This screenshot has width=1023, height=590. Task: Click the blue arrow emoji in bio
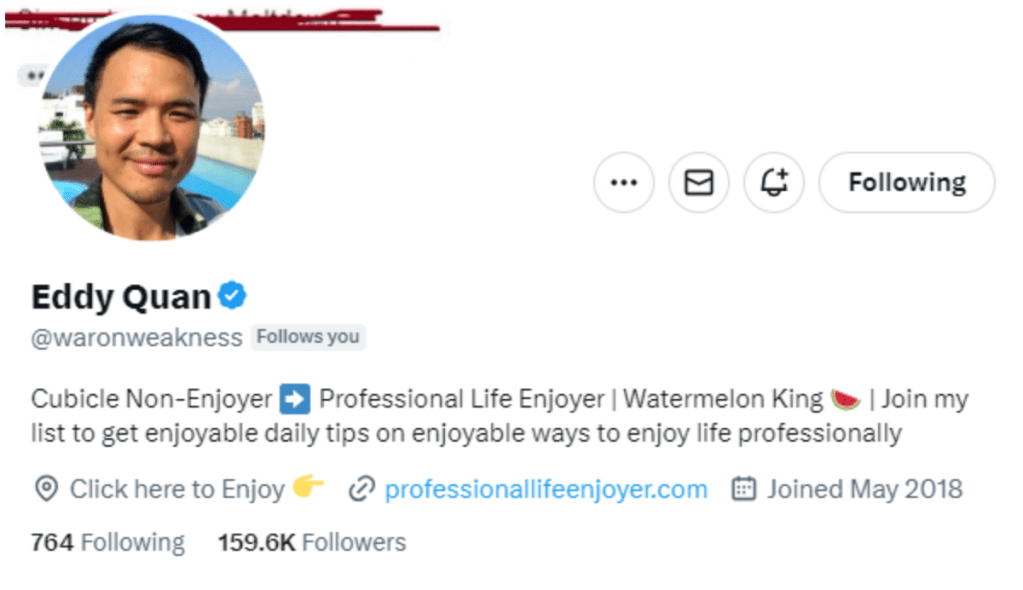(x=295, y=400)
